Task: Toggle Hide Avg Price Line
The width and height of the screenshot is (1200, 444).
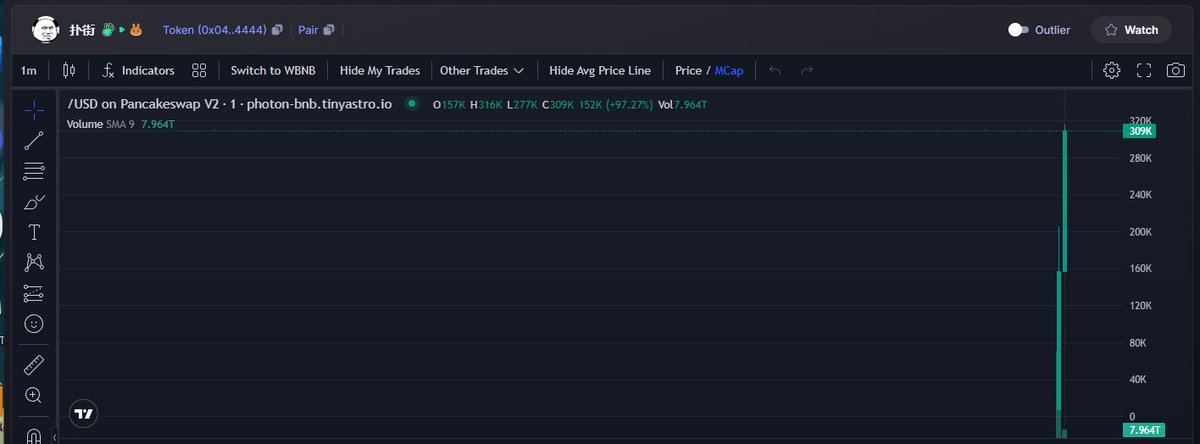Action: pos(599,70)
